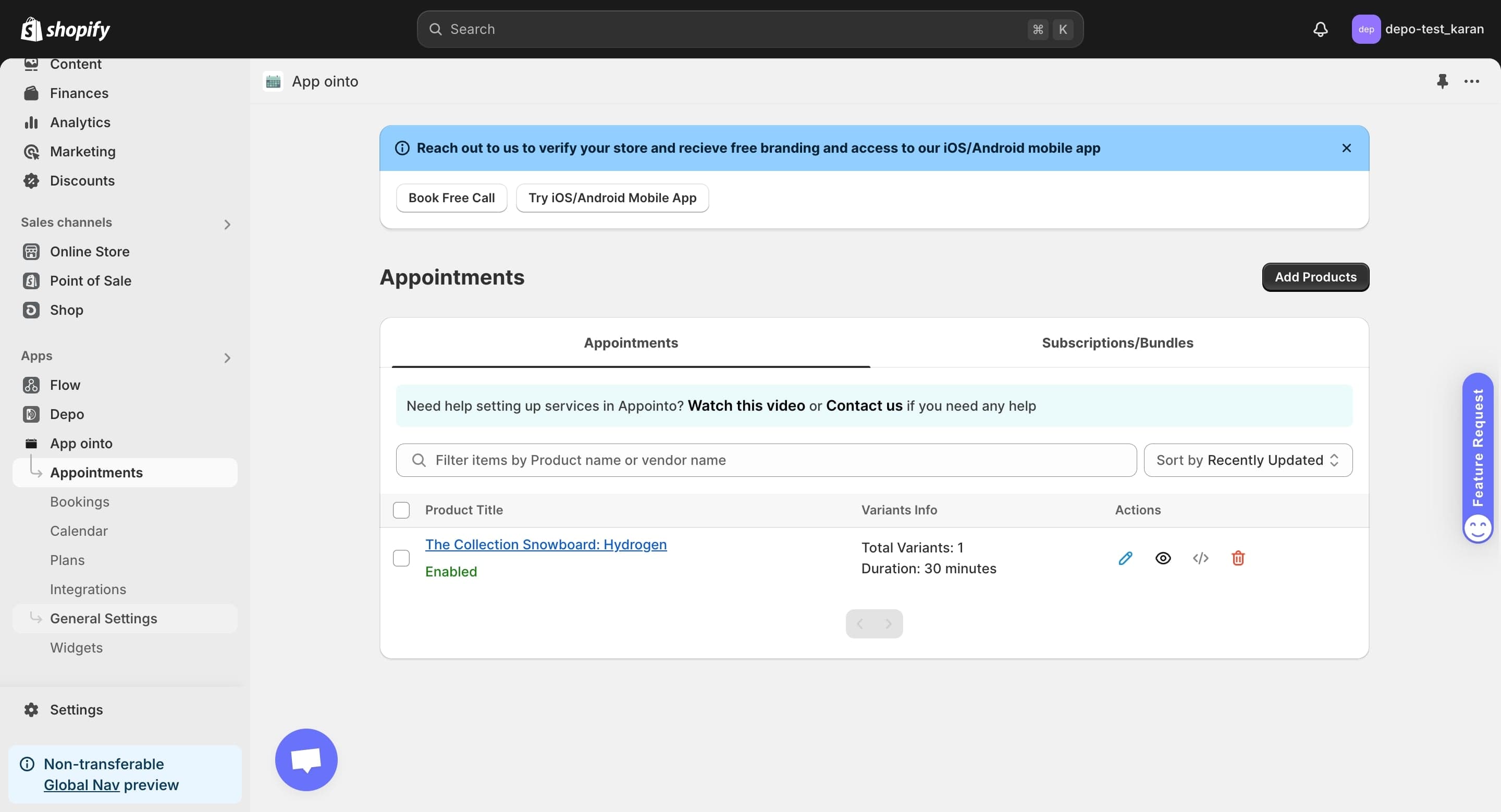Open the notifications bell

[1320, 29]
